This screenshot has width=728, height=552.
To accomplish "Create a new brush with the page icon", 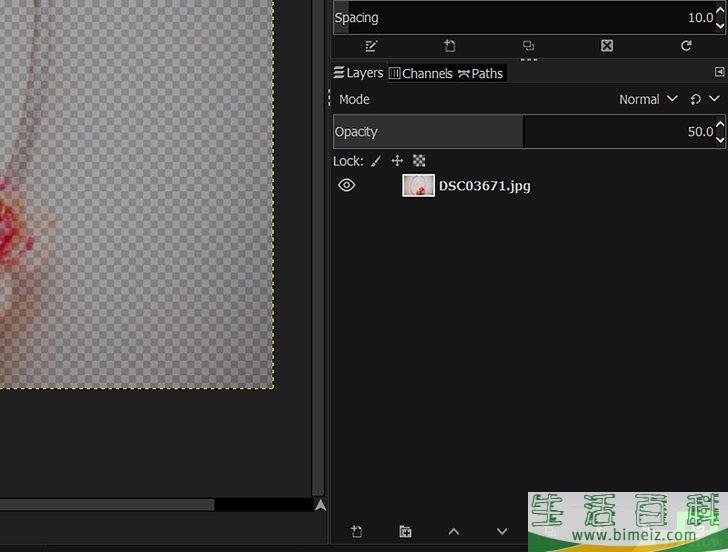I will pyautogui.click(x=450, y=46).
